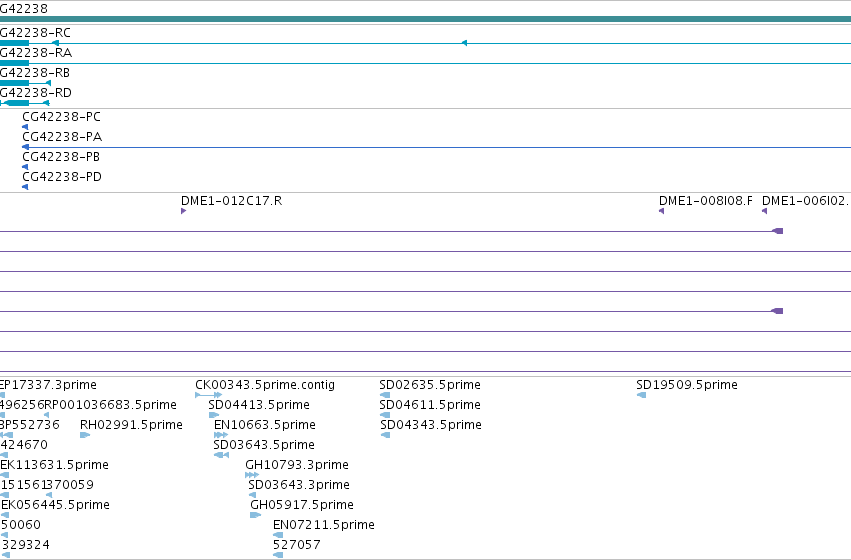Click the CG42238-PC protein label
851x560 pixels.
[x=61, y=117]
